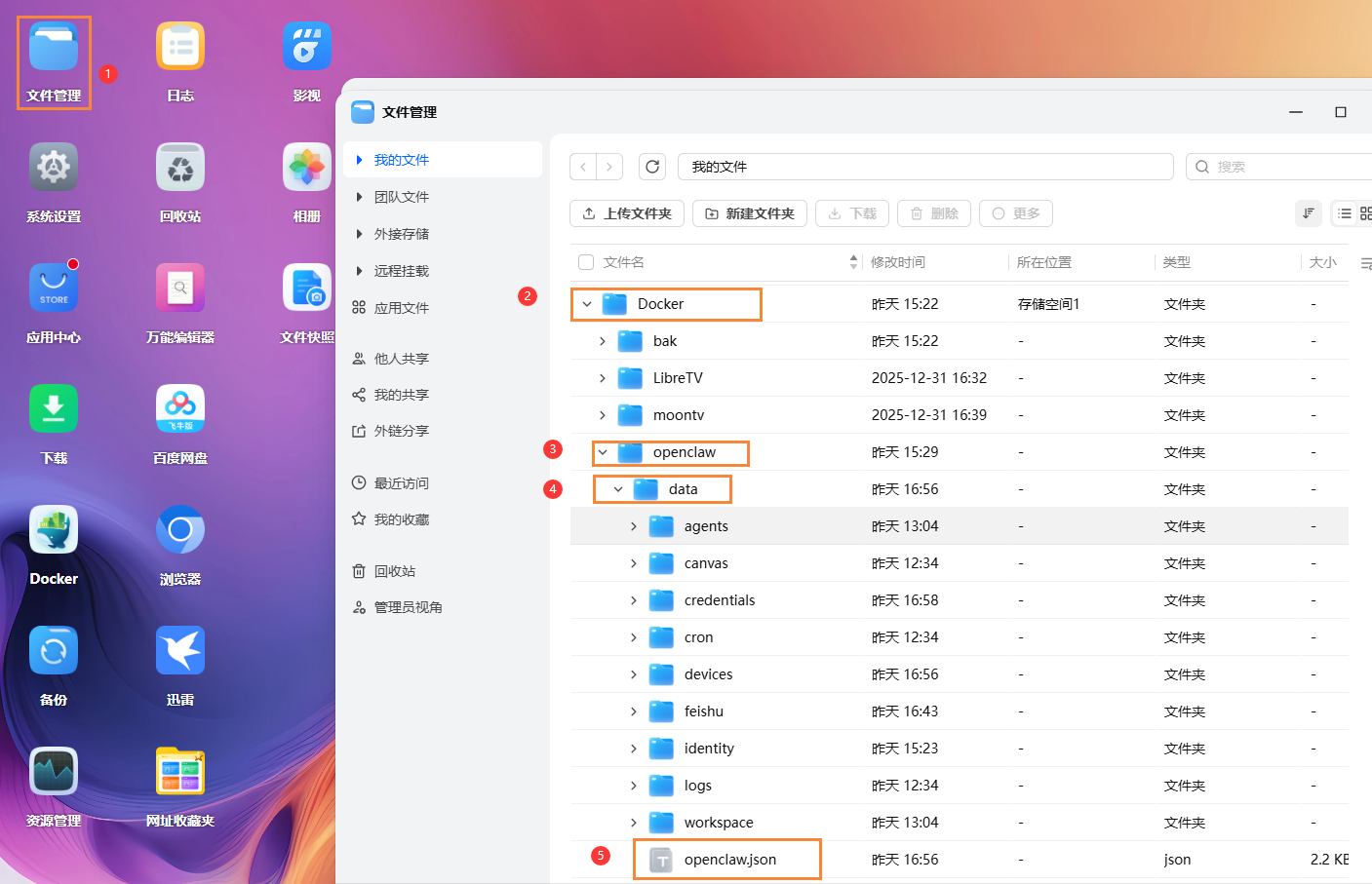Open the 迅雷 download app
This screenshot has height=884, width=1372.
[x=179, y=649]
